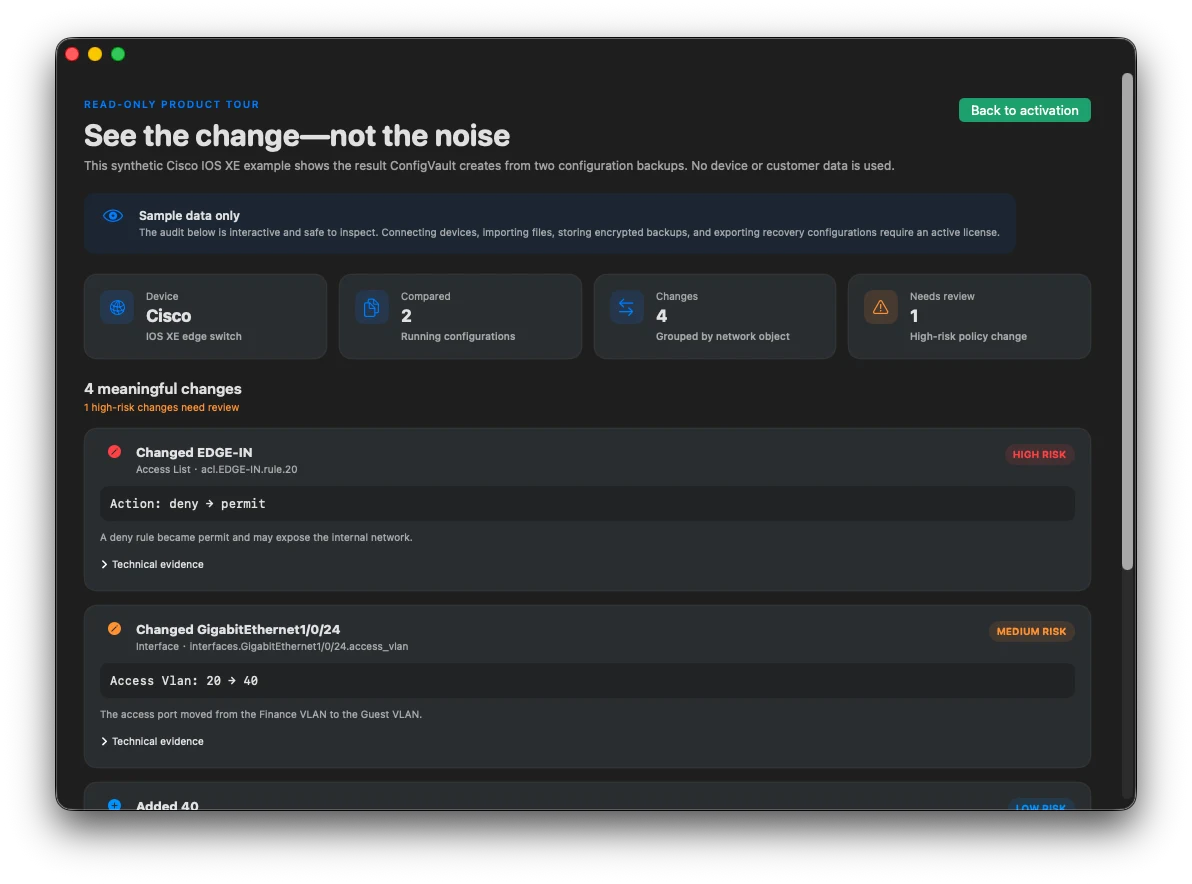The width and height of the screenshot is (1192, 884).
Task: Click the 'Access Vlan: 20 → 40' code line
Action: (587, 681)
